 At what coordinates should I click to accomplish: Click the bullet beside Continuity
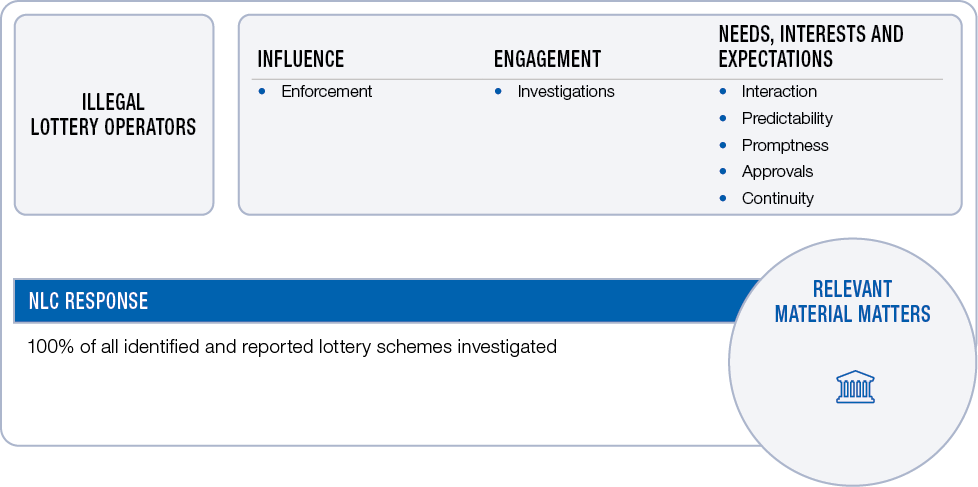coord(722,198)
